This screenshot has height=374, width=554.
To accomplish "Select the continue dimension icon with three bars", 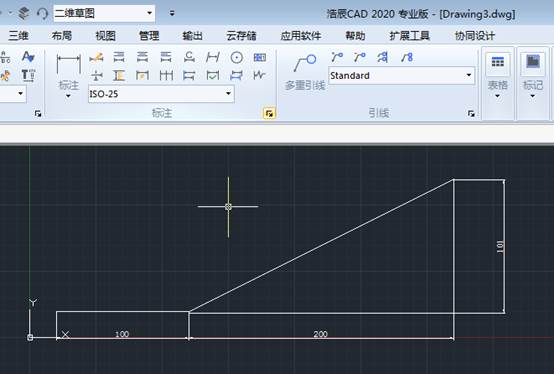I will tap(166, 75).
